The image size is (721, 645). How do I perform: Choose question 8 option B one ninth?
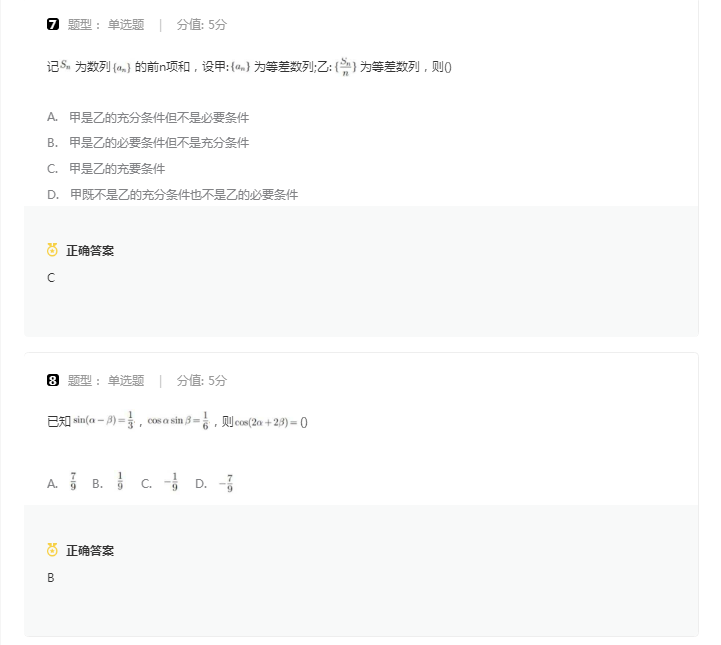pos(108,483)
